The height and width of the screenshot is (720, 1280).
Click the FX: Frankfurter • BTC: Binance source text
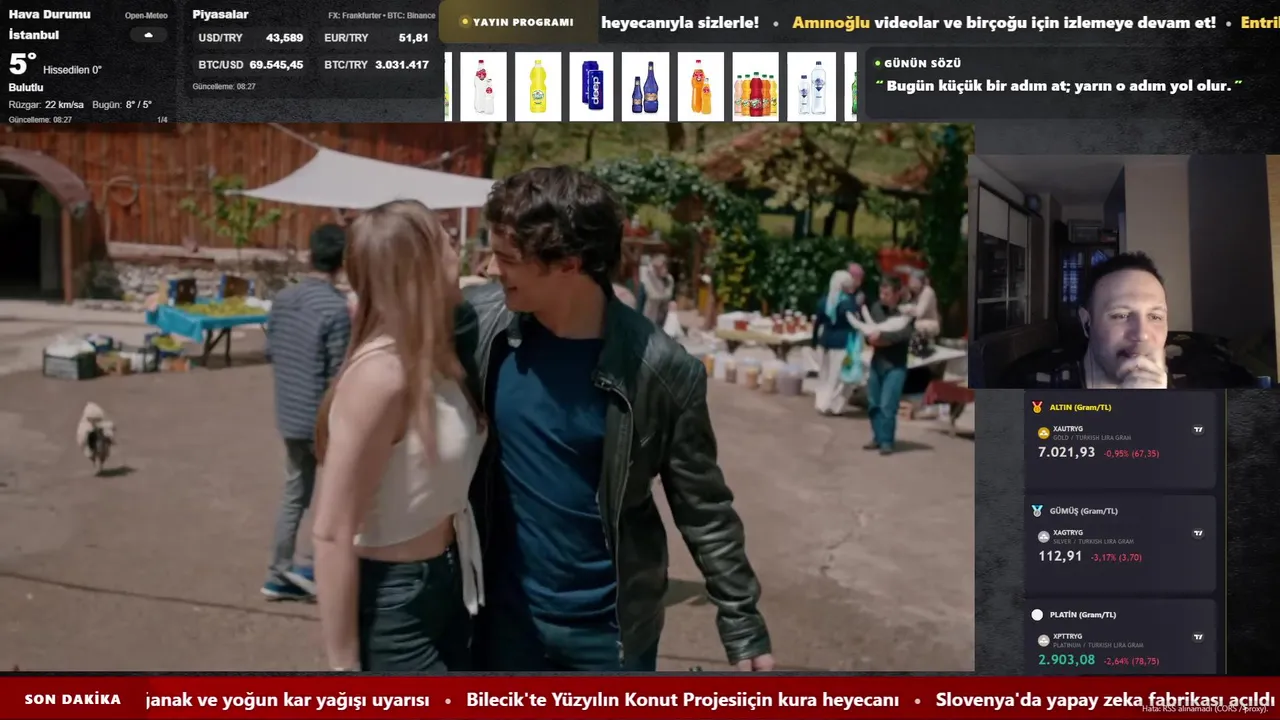tap(382, 16)
